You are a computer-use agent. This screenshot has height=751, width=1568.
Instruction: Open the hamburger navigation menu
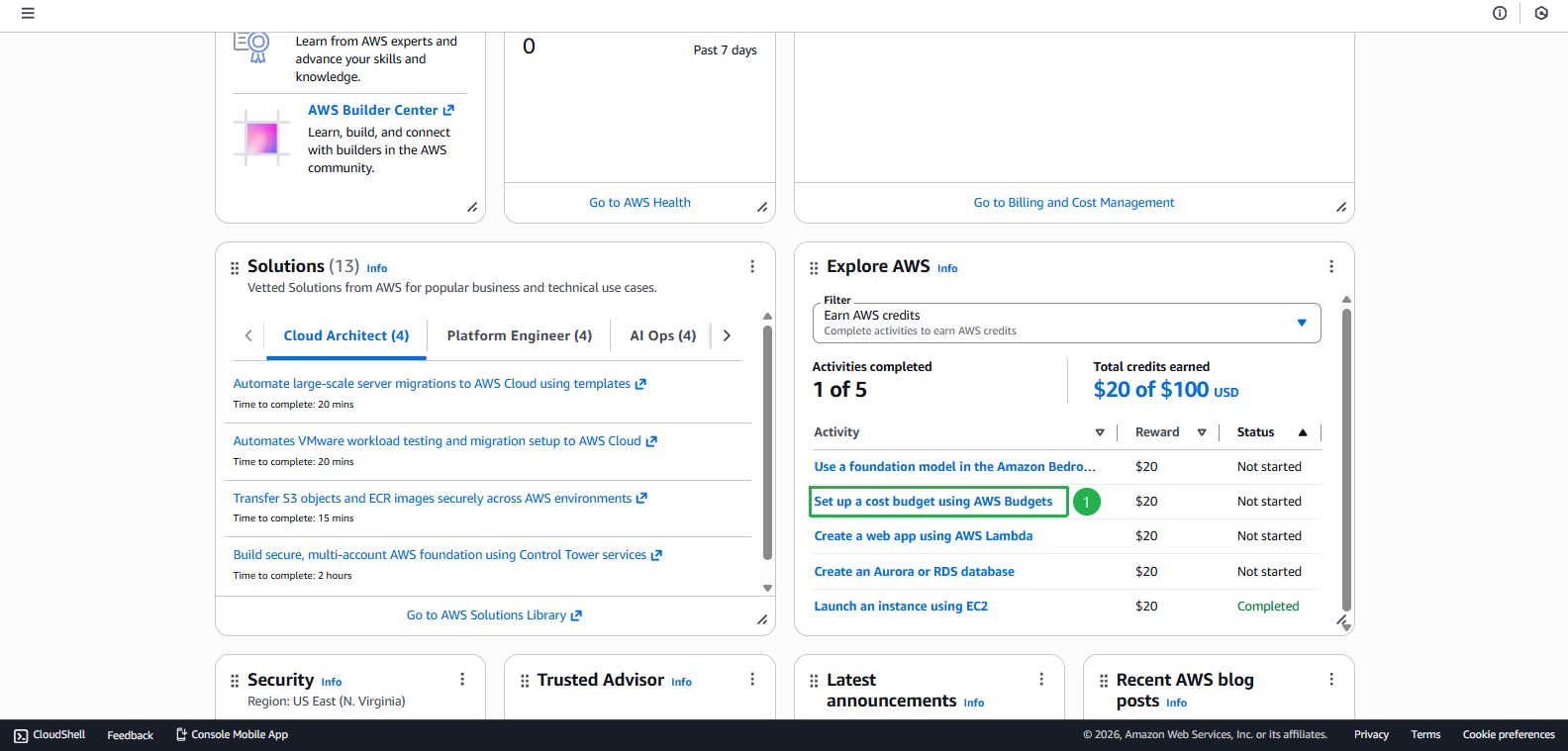coord(28,13)
